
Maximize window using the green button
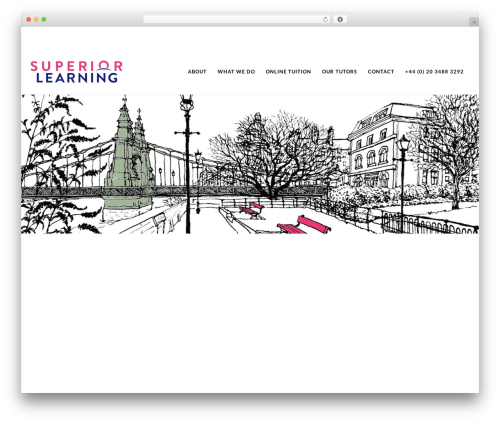(x=44, y=20)
